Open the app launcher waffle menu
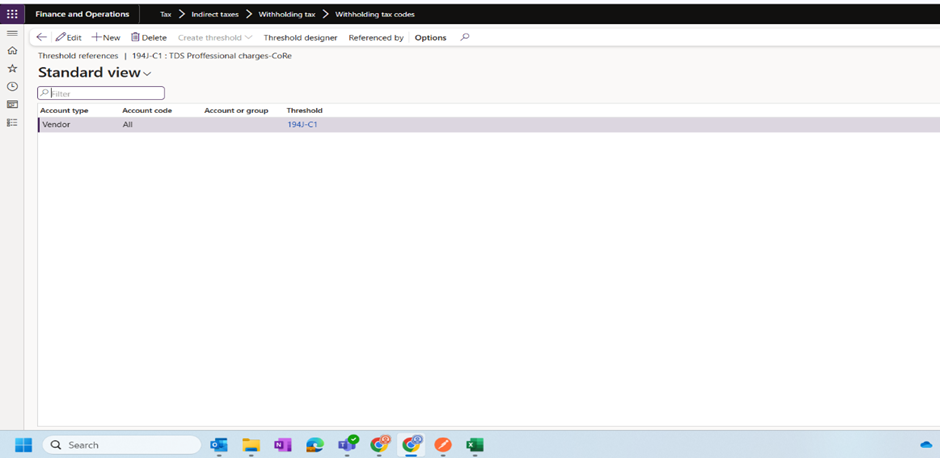 [x=12, y=14]
